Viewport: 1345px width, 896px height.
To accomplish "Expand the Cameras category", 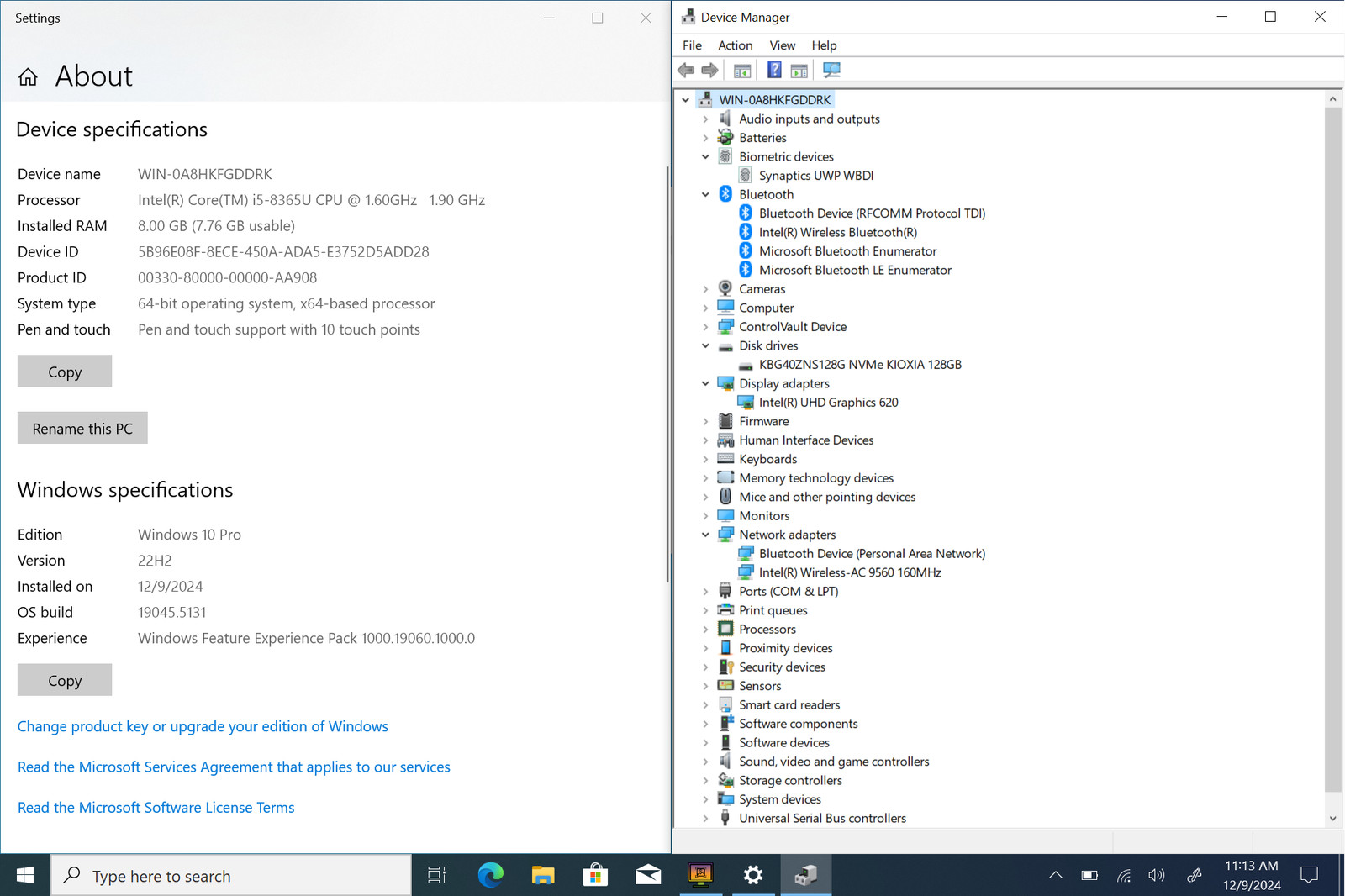I will click(706, 289).
